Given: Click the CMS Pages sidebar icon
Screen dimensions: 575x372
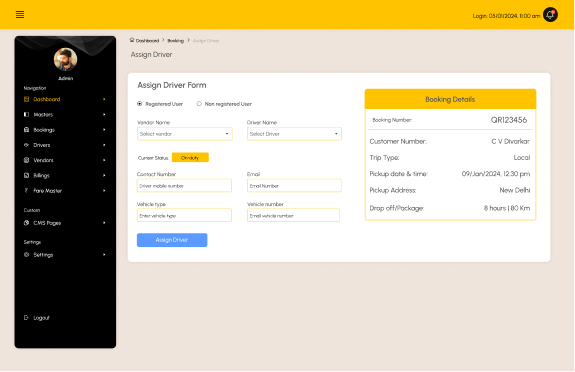Looking at the screenshot, I should pyautogui.click(x=26, y=223).
